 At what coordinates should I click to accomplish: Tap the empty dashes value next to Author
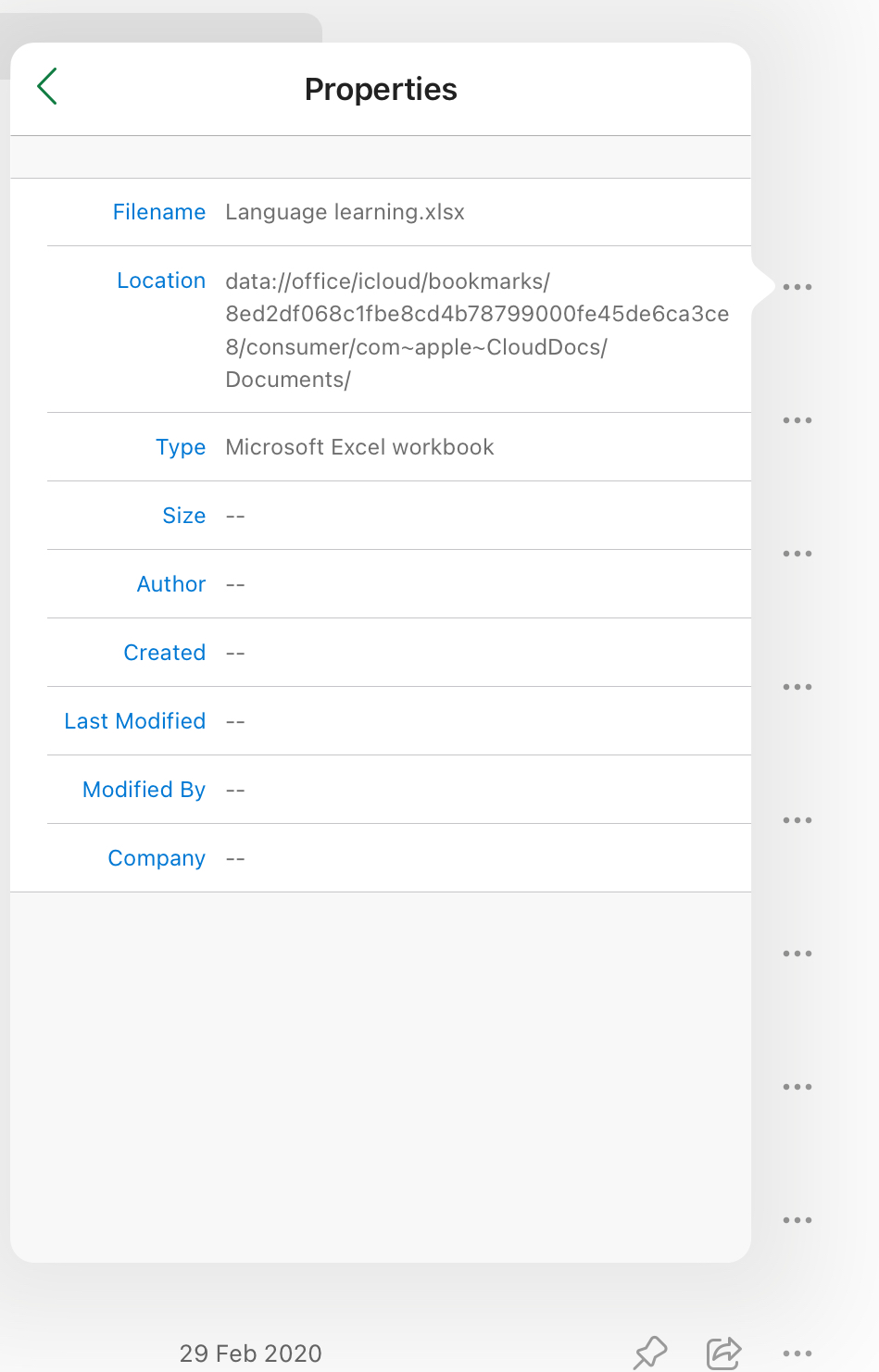click(235, 584)
